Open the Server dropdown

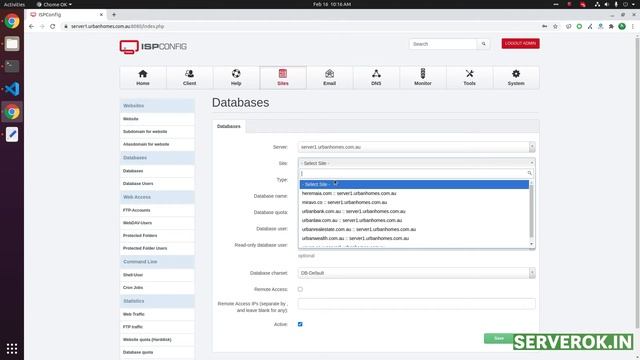[416, 147]
